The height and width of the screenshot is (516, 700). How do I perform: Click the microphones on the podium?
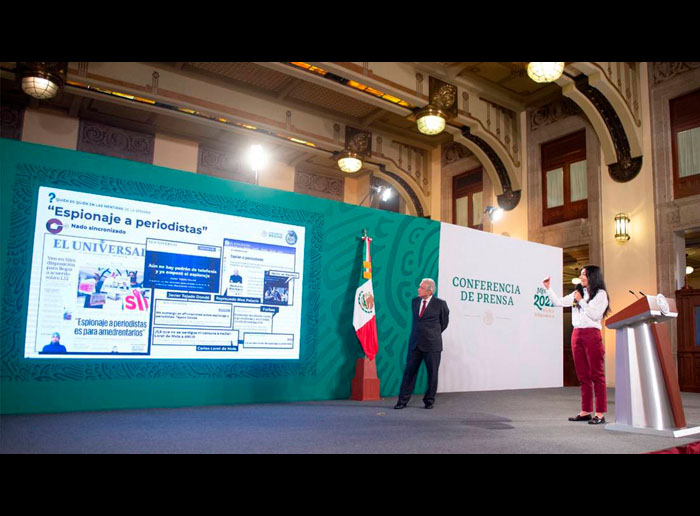click(x=637, y=295)
